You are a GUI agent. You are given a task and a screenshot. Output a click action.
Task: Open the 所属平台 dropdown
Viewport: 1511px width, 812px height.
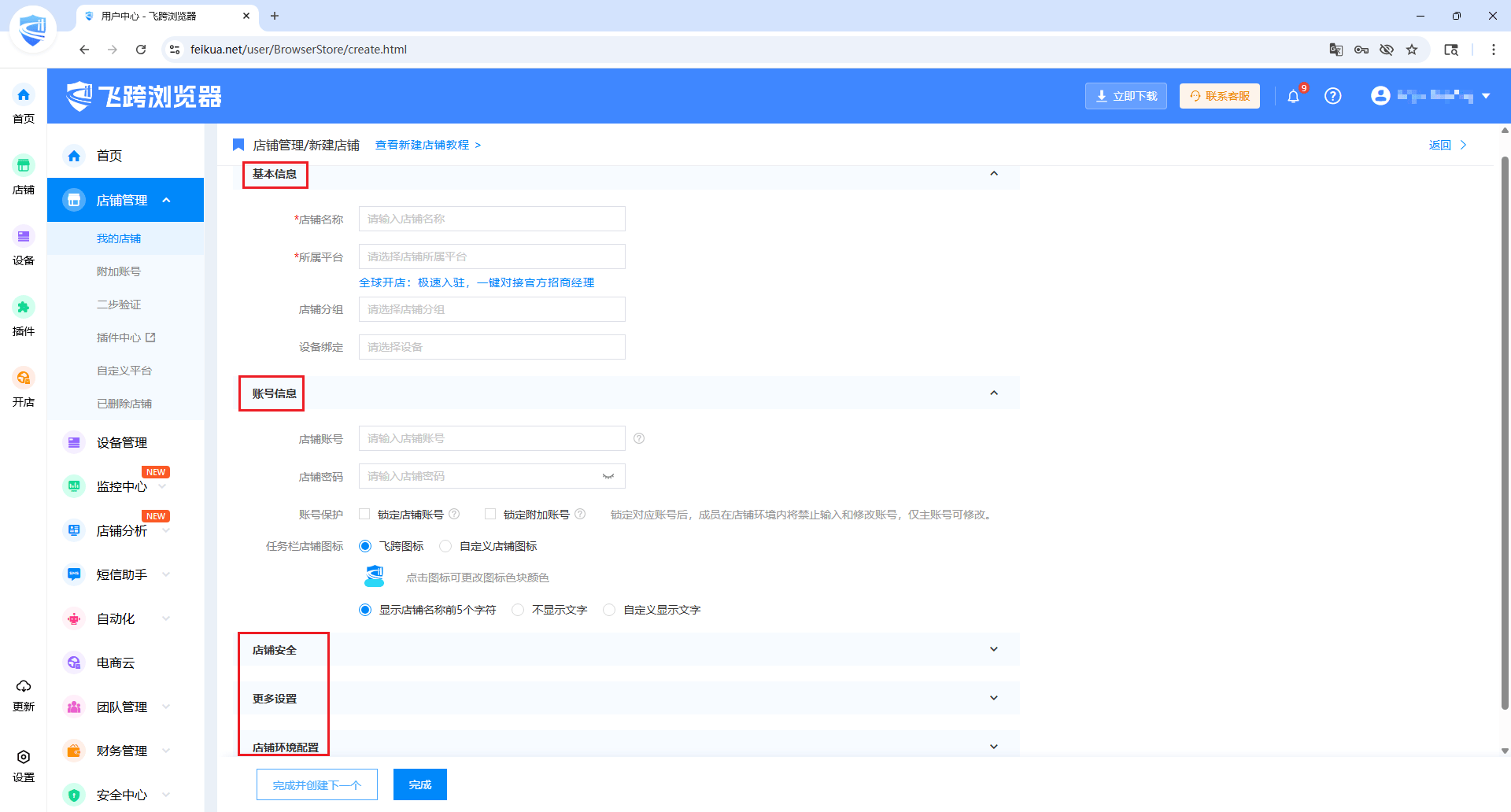tap(492, 257)
